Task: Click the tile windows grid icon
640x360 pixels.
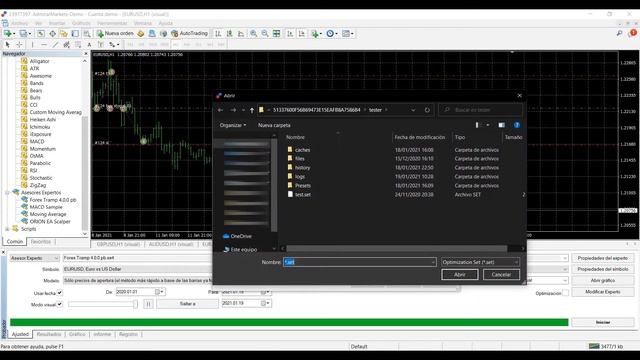Action: click(x=276, y=33)
